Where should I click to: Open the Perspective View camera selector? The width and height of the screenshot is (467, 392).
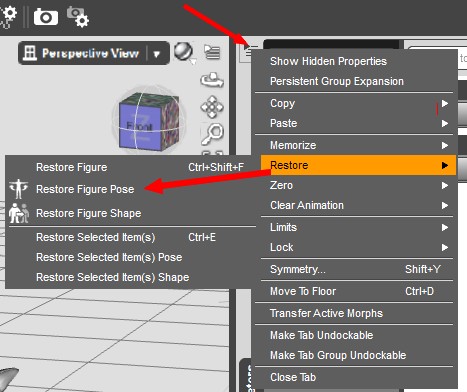point(94,53)
